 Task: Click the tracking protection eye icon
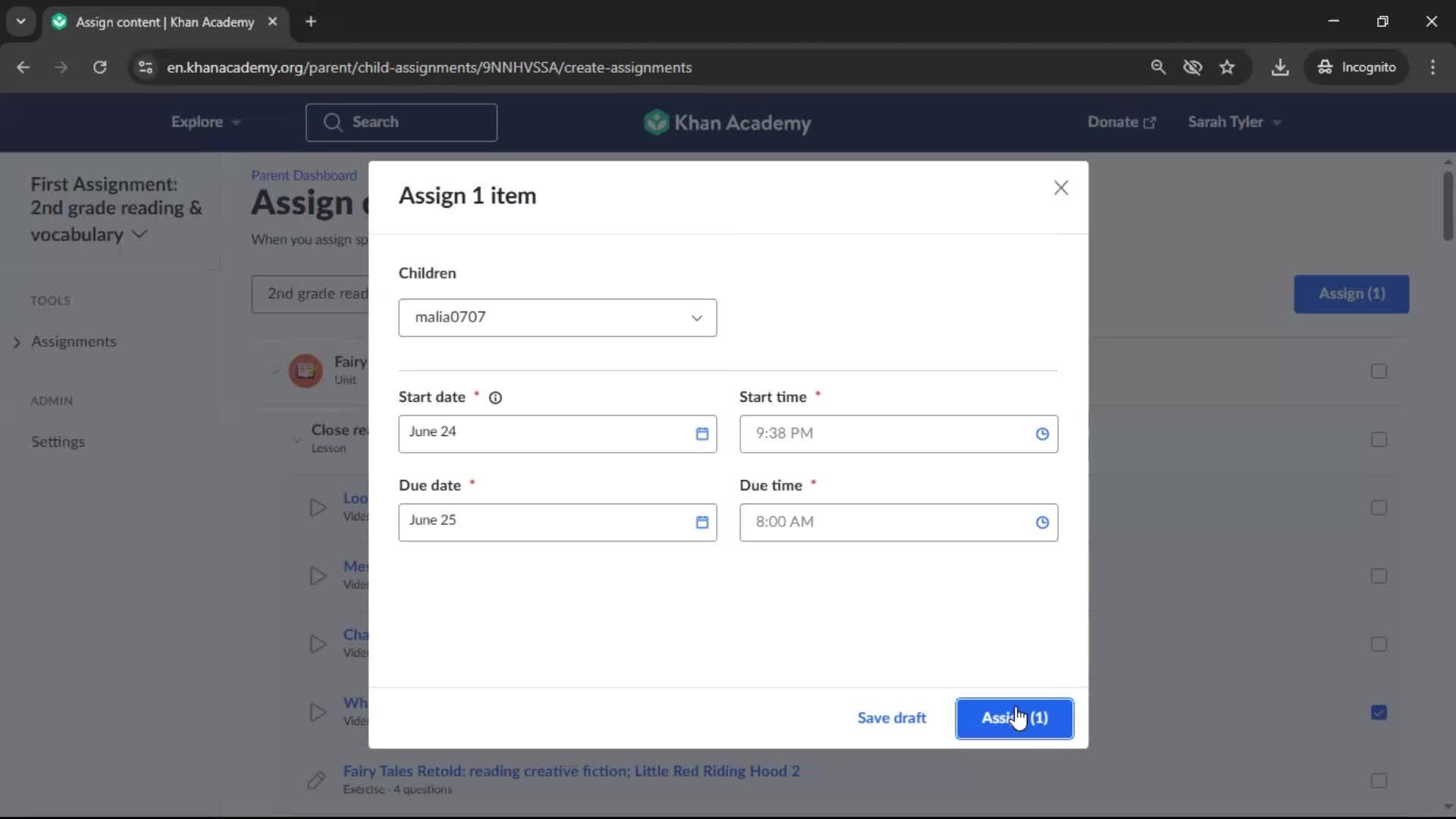[1193, 67]
